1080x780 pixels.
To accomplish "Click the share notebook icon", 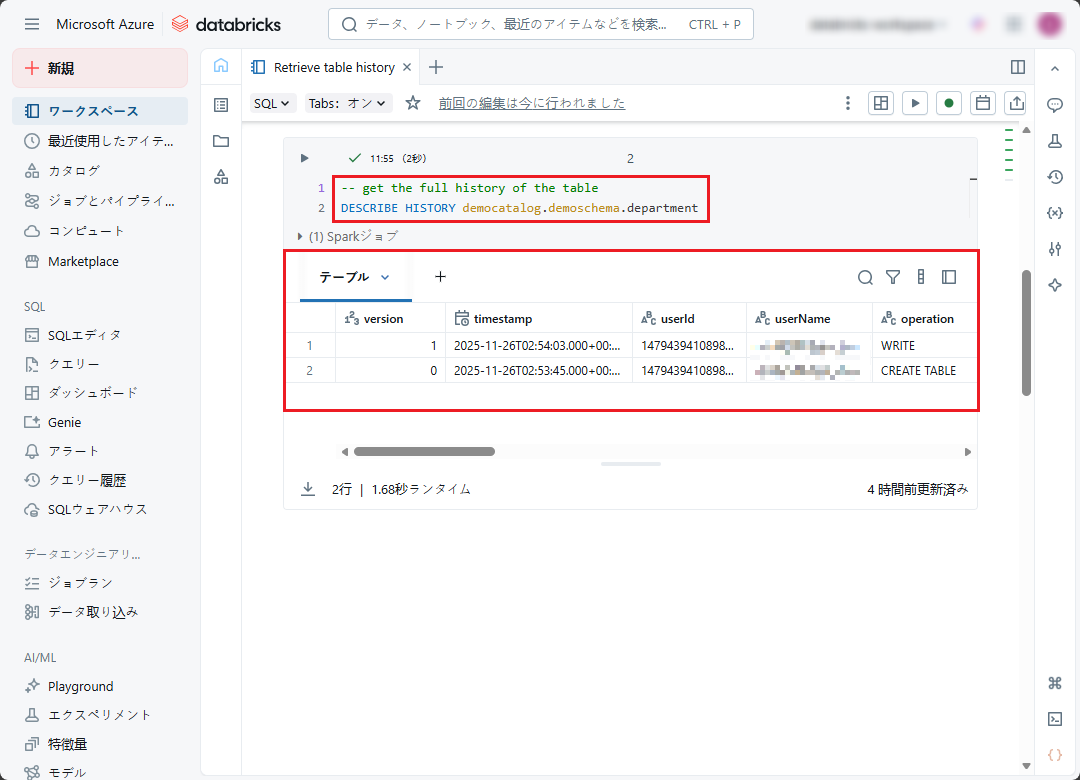I will point(1017,103).
